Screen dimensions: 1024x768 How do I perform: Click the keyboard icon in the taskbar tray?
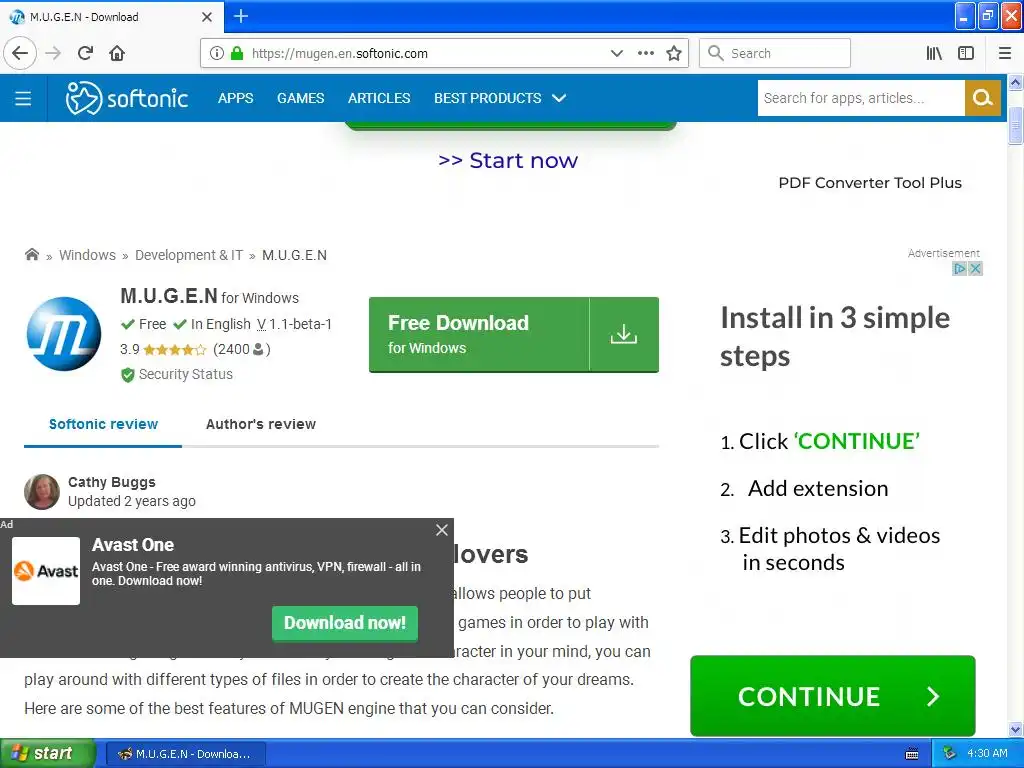point(912,754)
